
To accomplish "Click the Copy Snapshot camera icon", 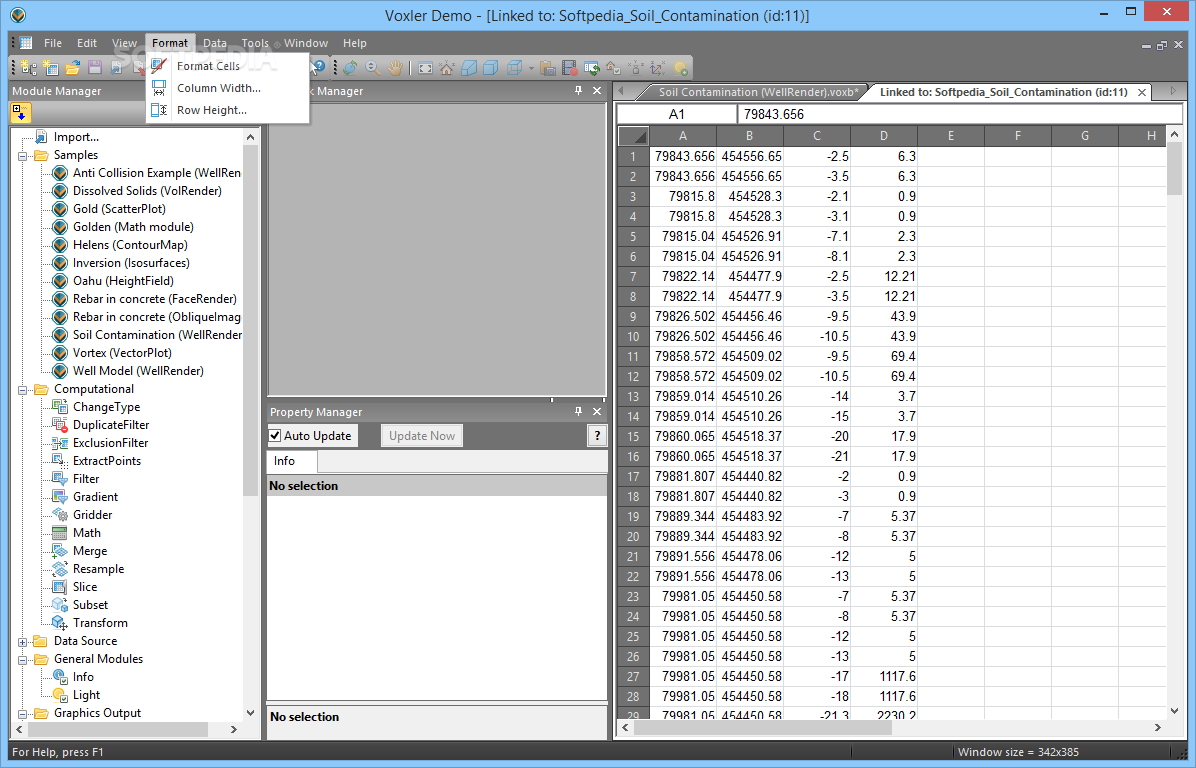I will (x=548, y=68).
